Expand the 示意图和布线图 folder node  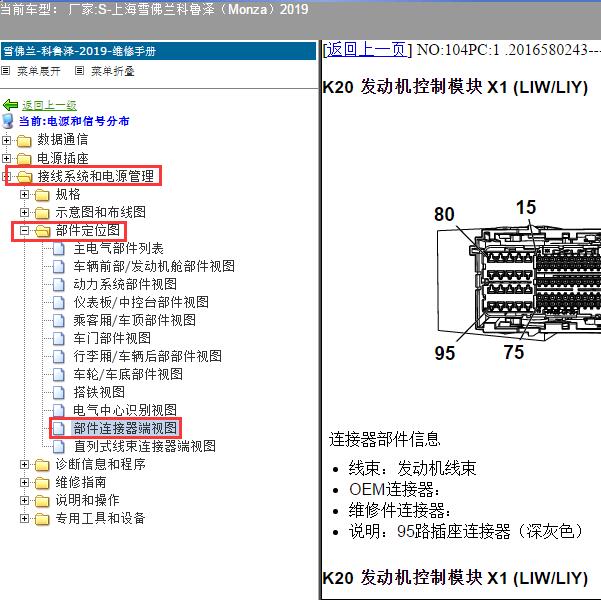pyautogui.click(x=25, y=212)
